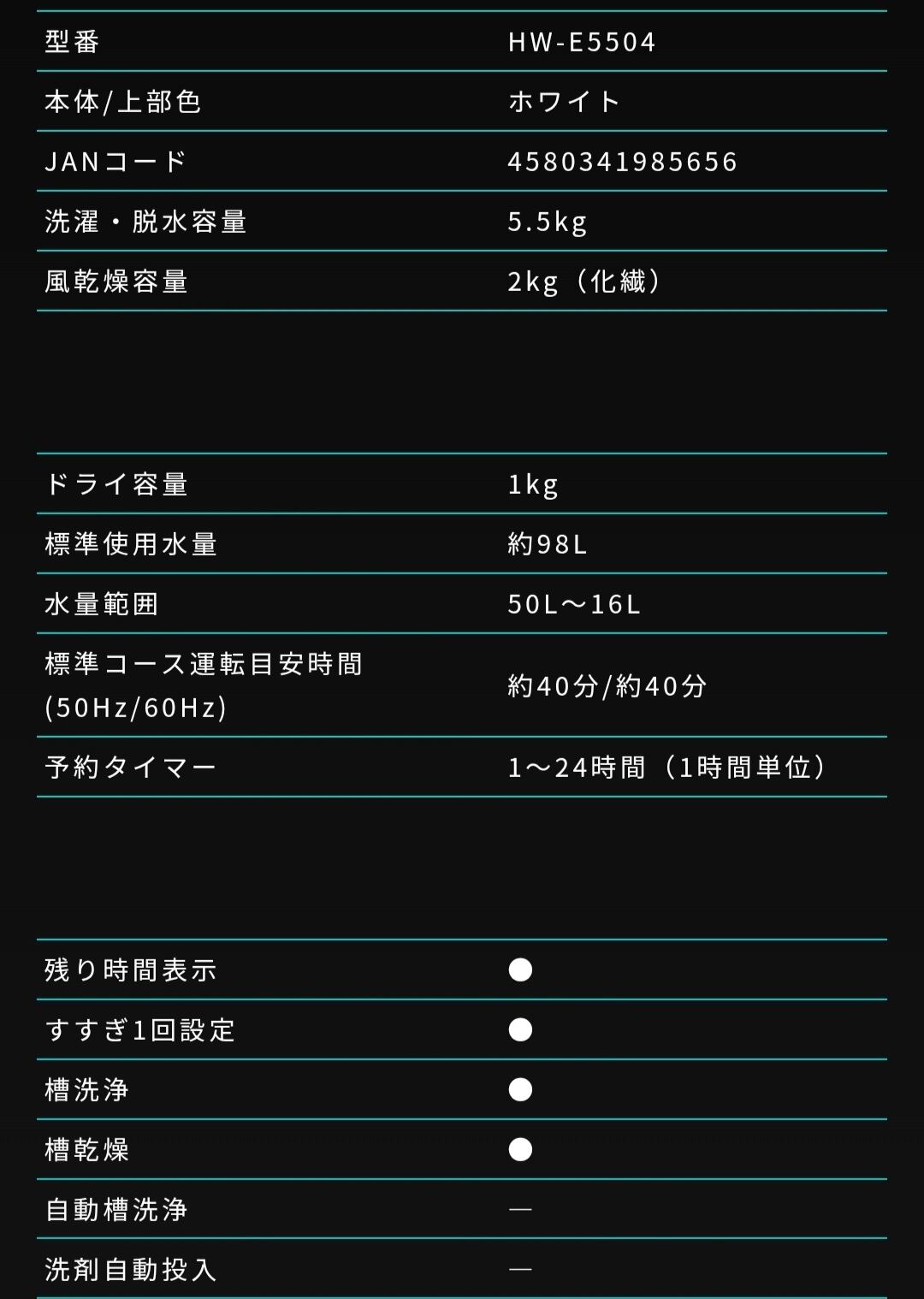The image size is (924, 1299).
Task: Click the dot in the 槽洗浄 row
Action: (x=520, y=1089)
